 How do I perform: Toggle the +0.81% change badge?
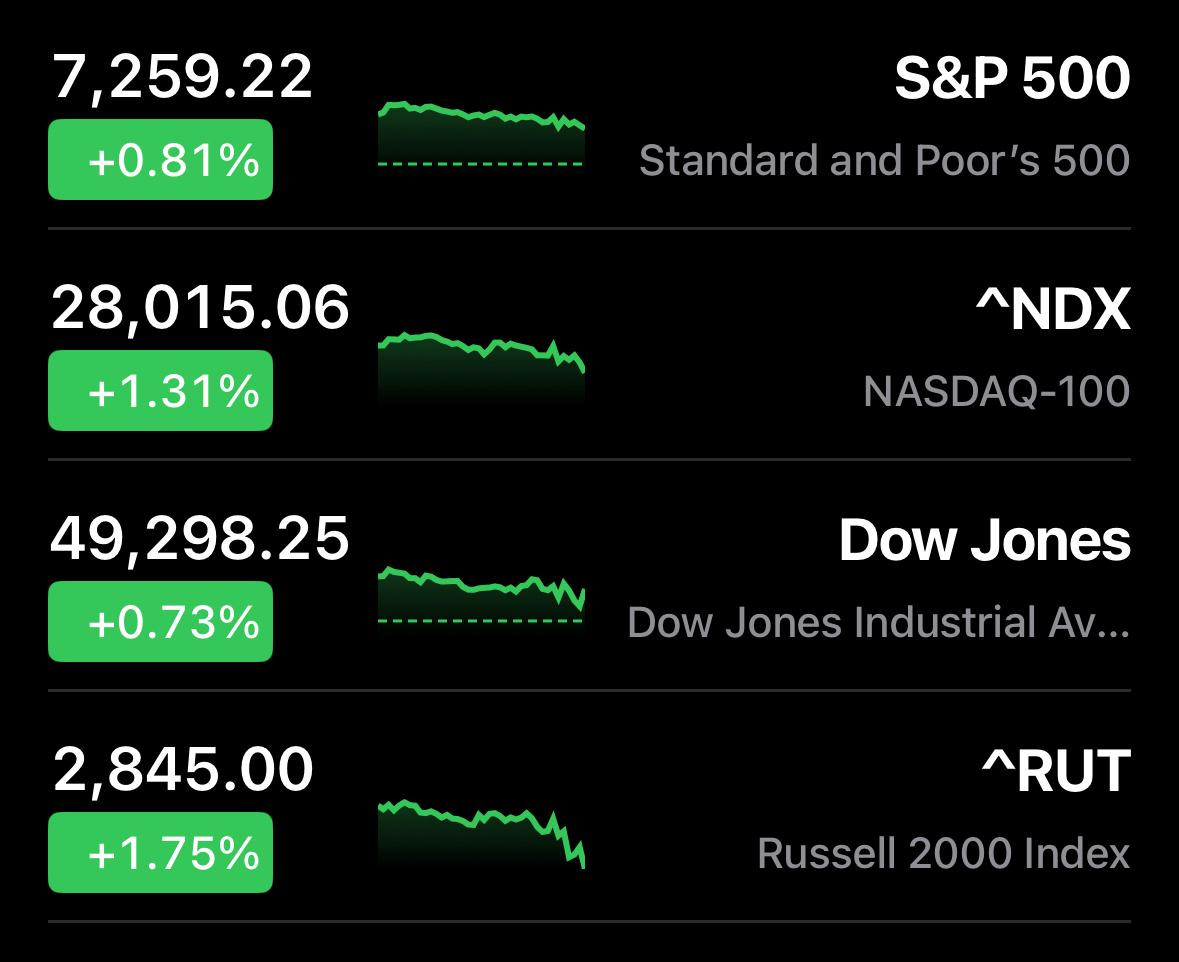160,159
